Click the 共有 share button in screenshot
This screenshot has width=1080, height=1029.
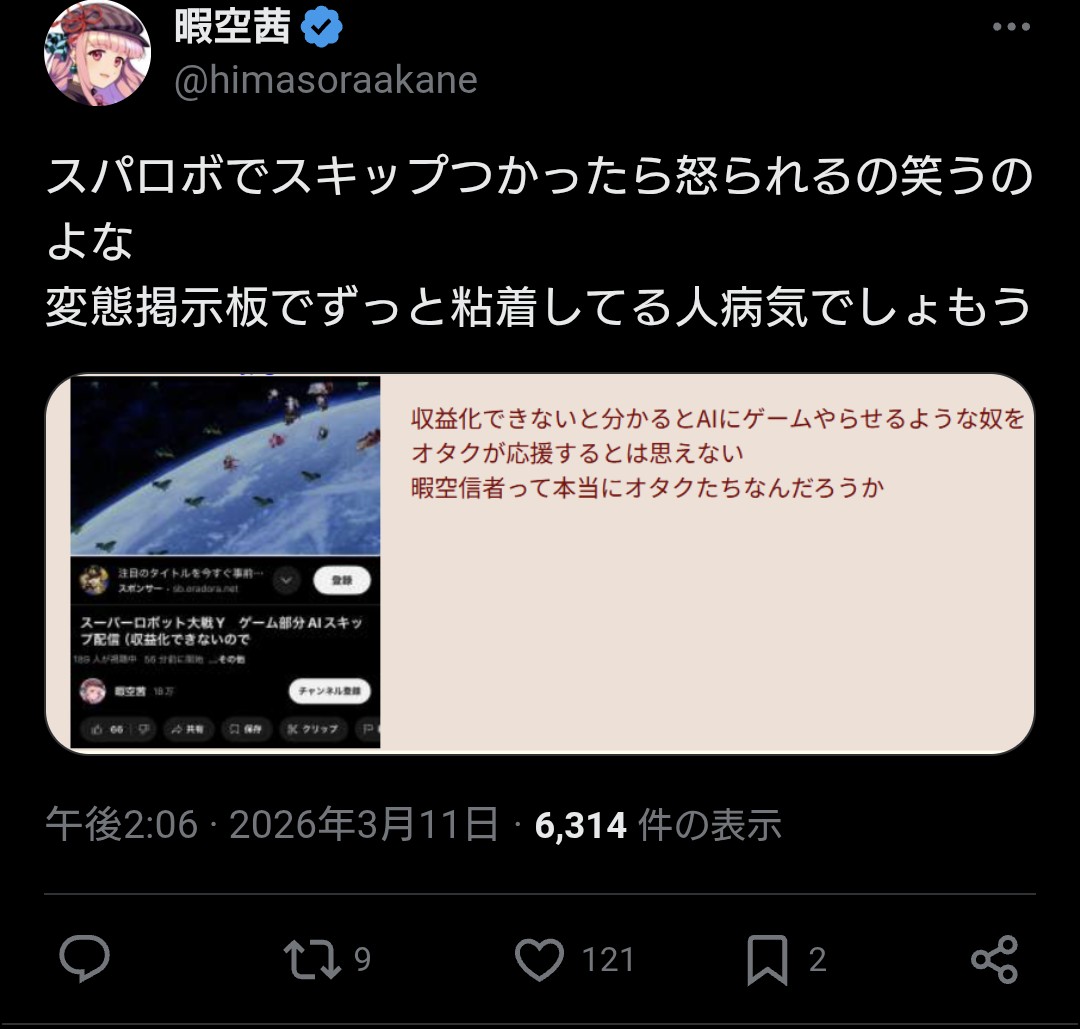(187, 729)
